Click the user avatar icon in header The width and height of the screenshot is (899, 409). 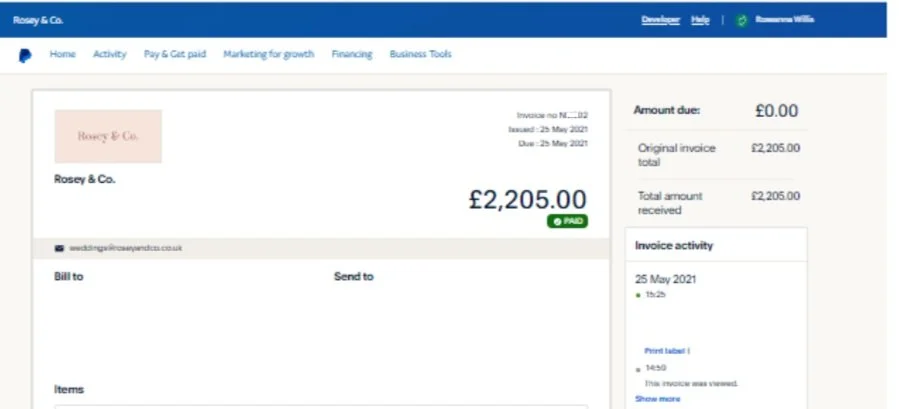tap(742, 20)
